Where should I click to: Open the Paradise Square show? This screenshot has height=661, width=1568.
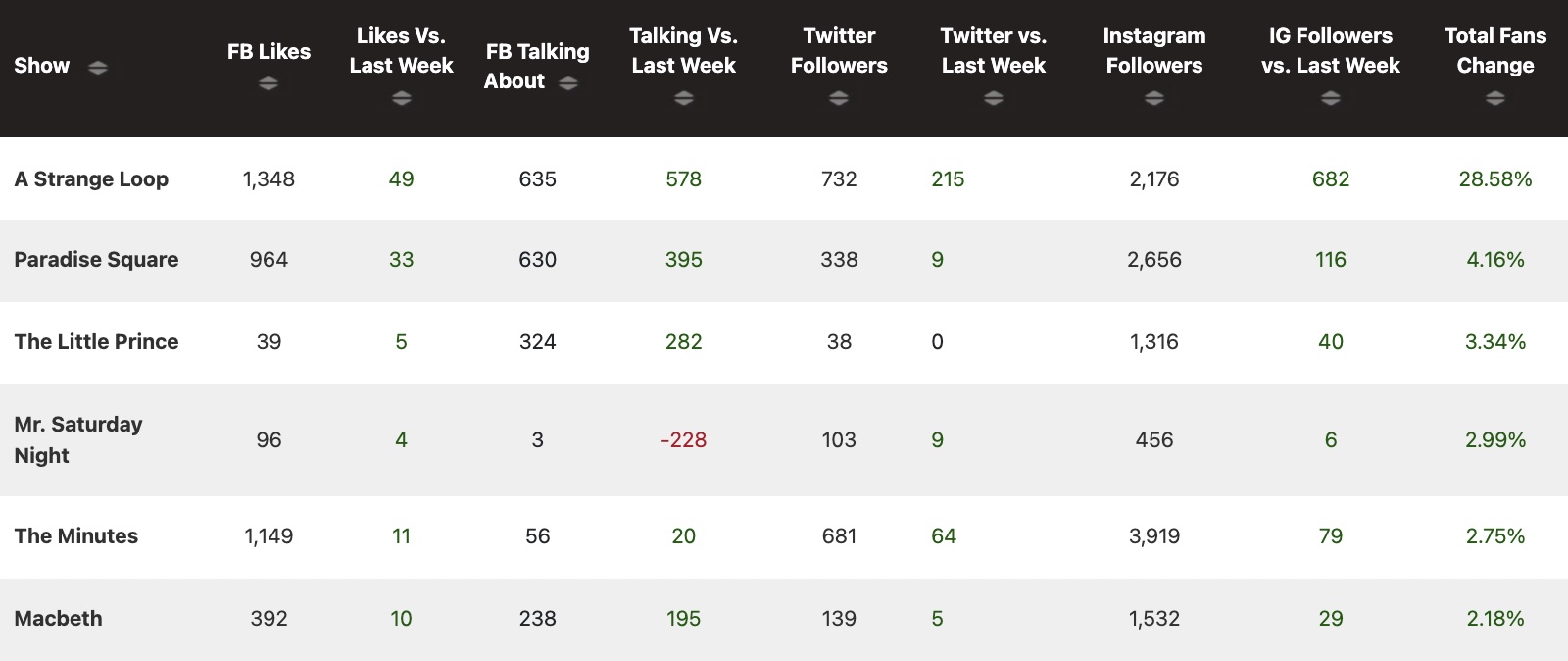pos(96,260)
